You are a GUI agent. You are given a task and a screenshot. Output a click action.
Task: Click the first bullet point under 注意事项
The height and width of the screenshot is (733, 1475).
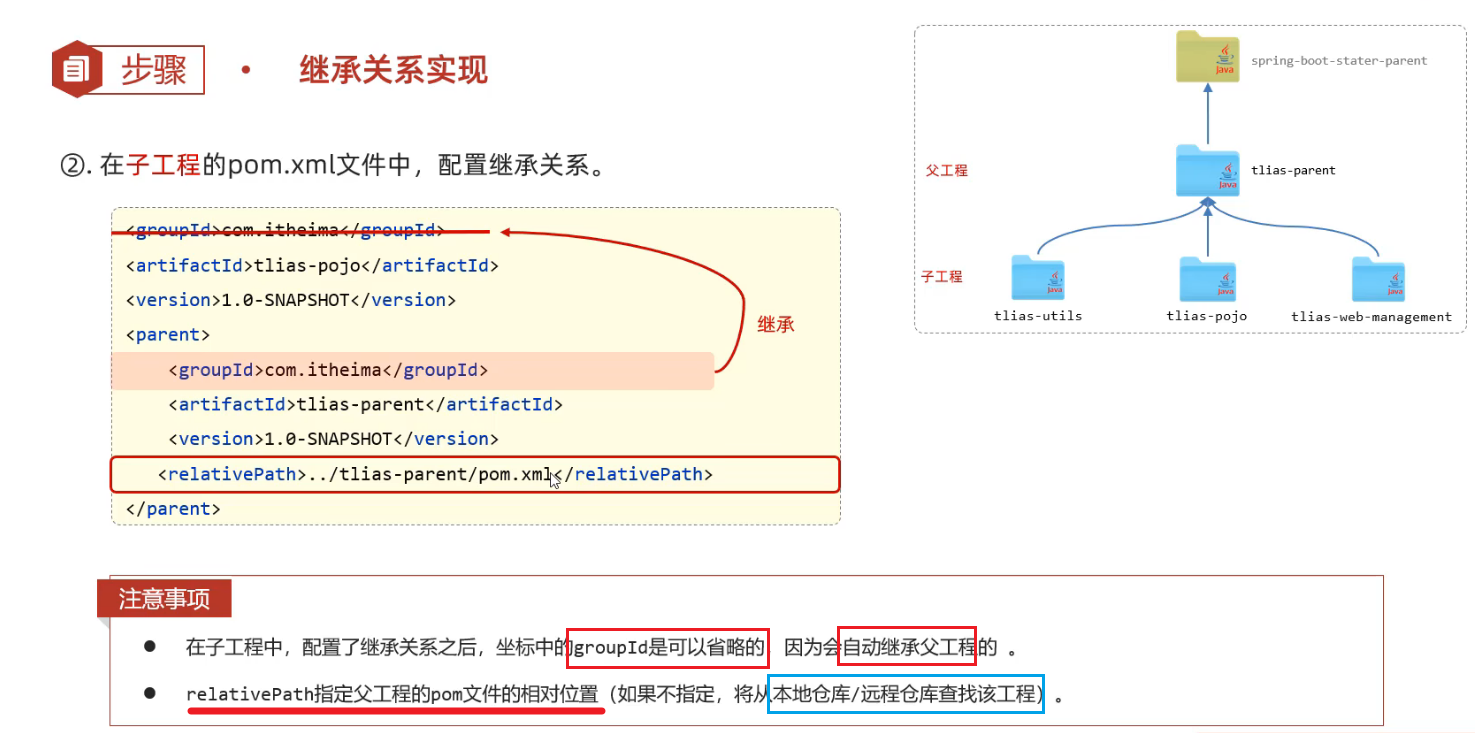tap(150, 647)
